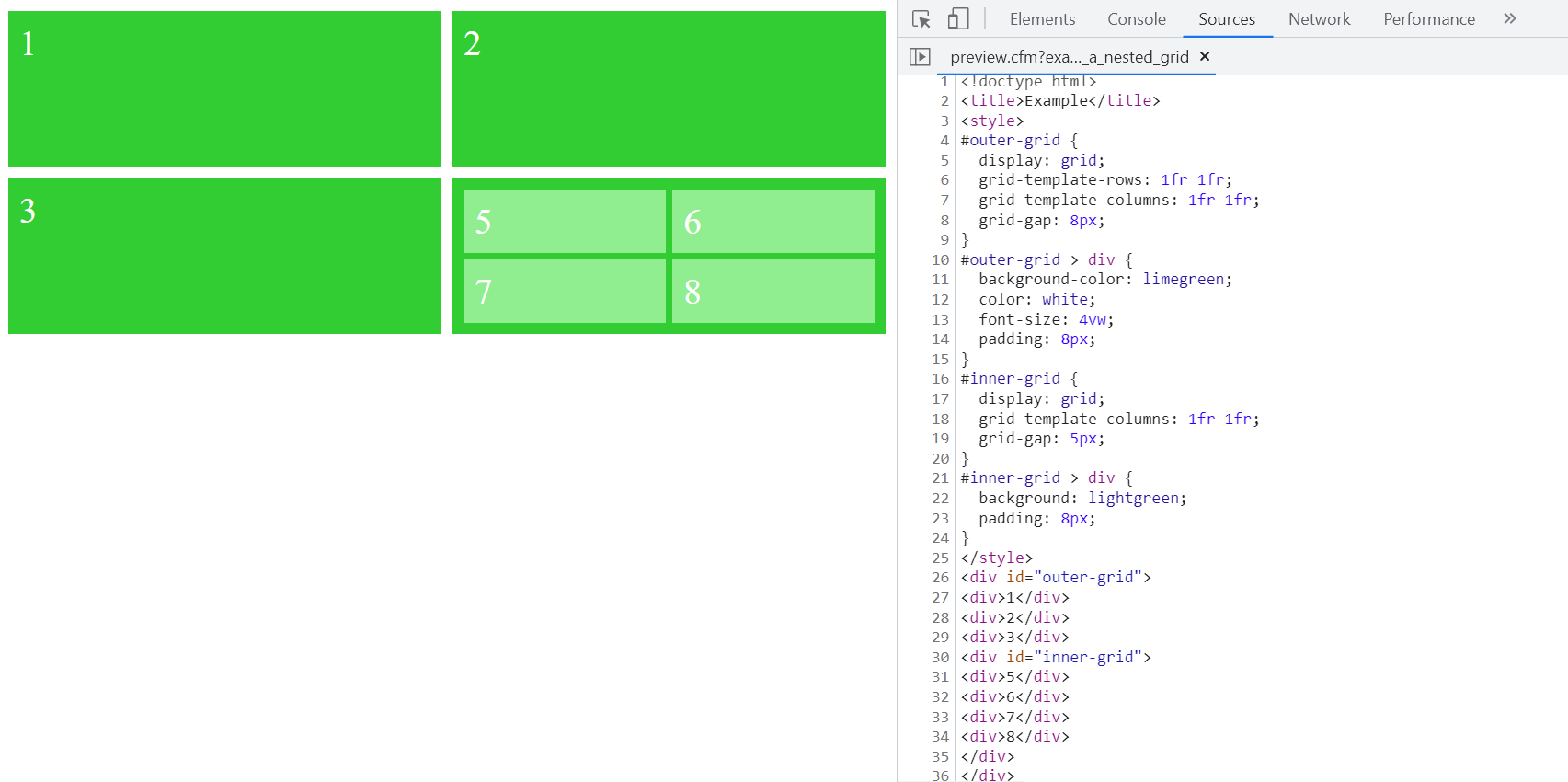Select the preview.cfm nested grid file tab

coord(1069,57)
